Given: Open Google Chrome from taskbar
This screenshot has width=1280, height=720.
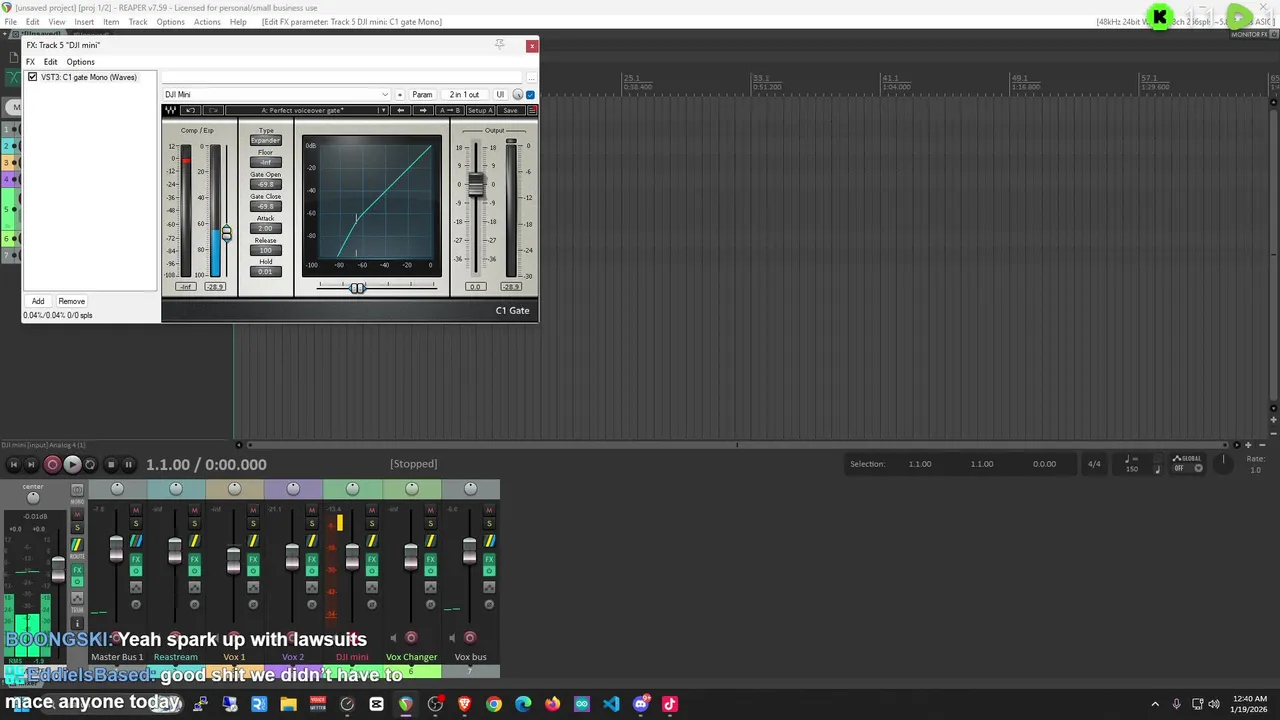Looking at the screenshot, I should point(494,704).
